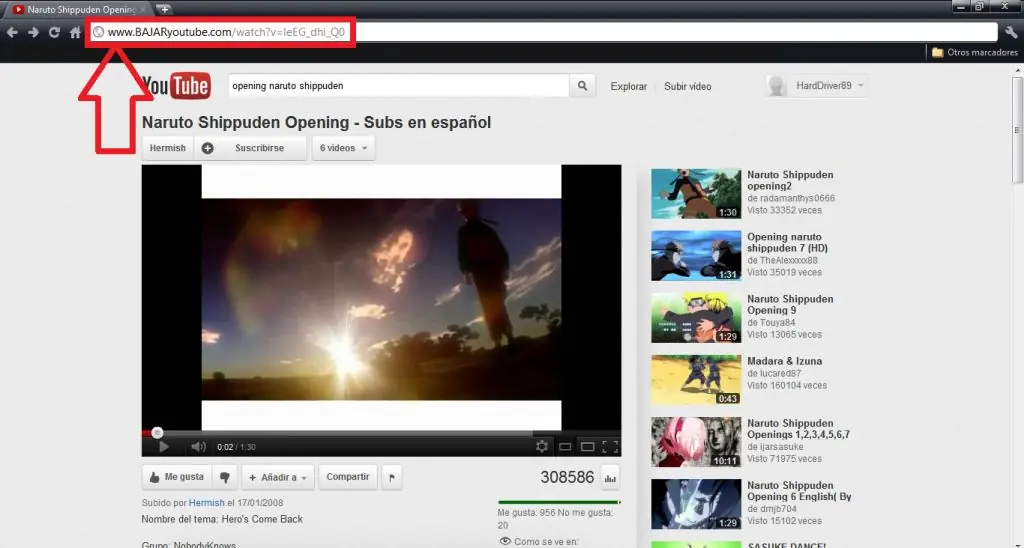Click the address bar URL field
This screenshot has height=548, width=1024.
(542, 32)
